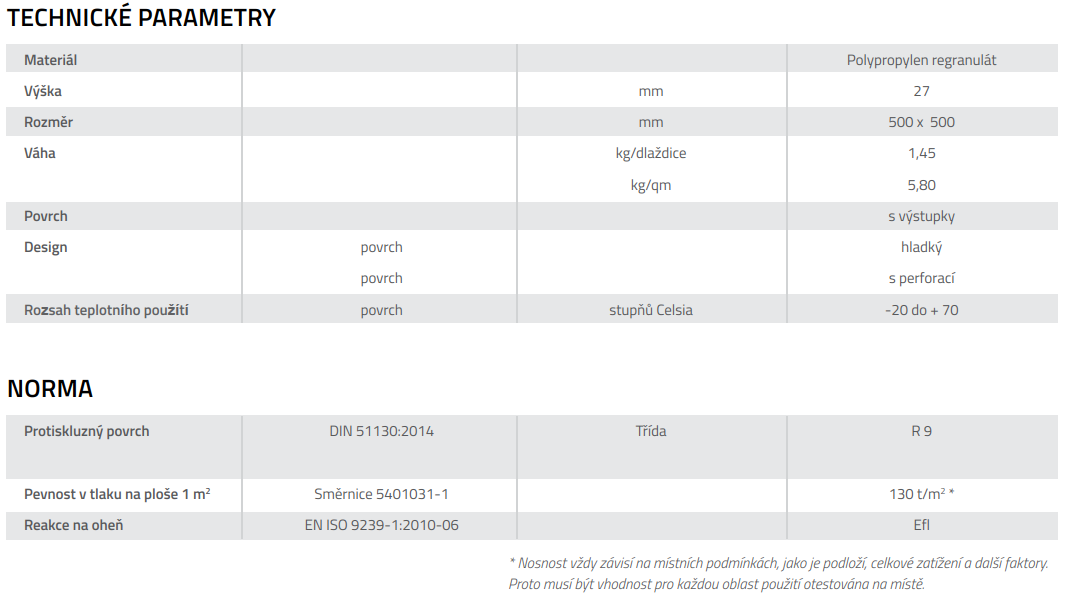Image resolution: width=1066 pixels, height=602 pixels.
Task: Select the Rozsah teplotního použití label
Action: [x=106, y=310]
